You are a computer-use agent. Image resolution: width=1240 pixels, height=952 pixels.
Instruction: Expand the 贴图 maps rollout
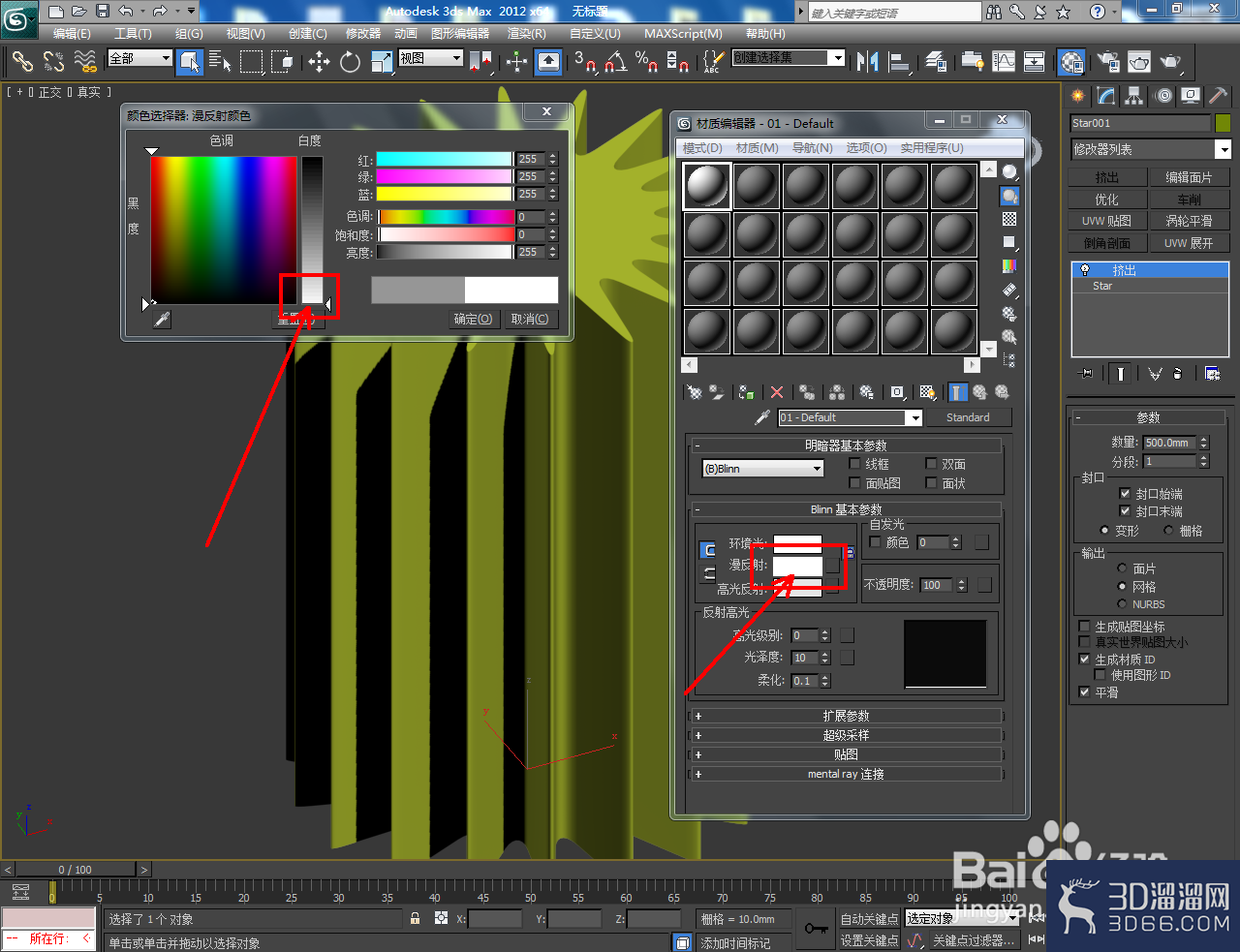pos(846,754)
